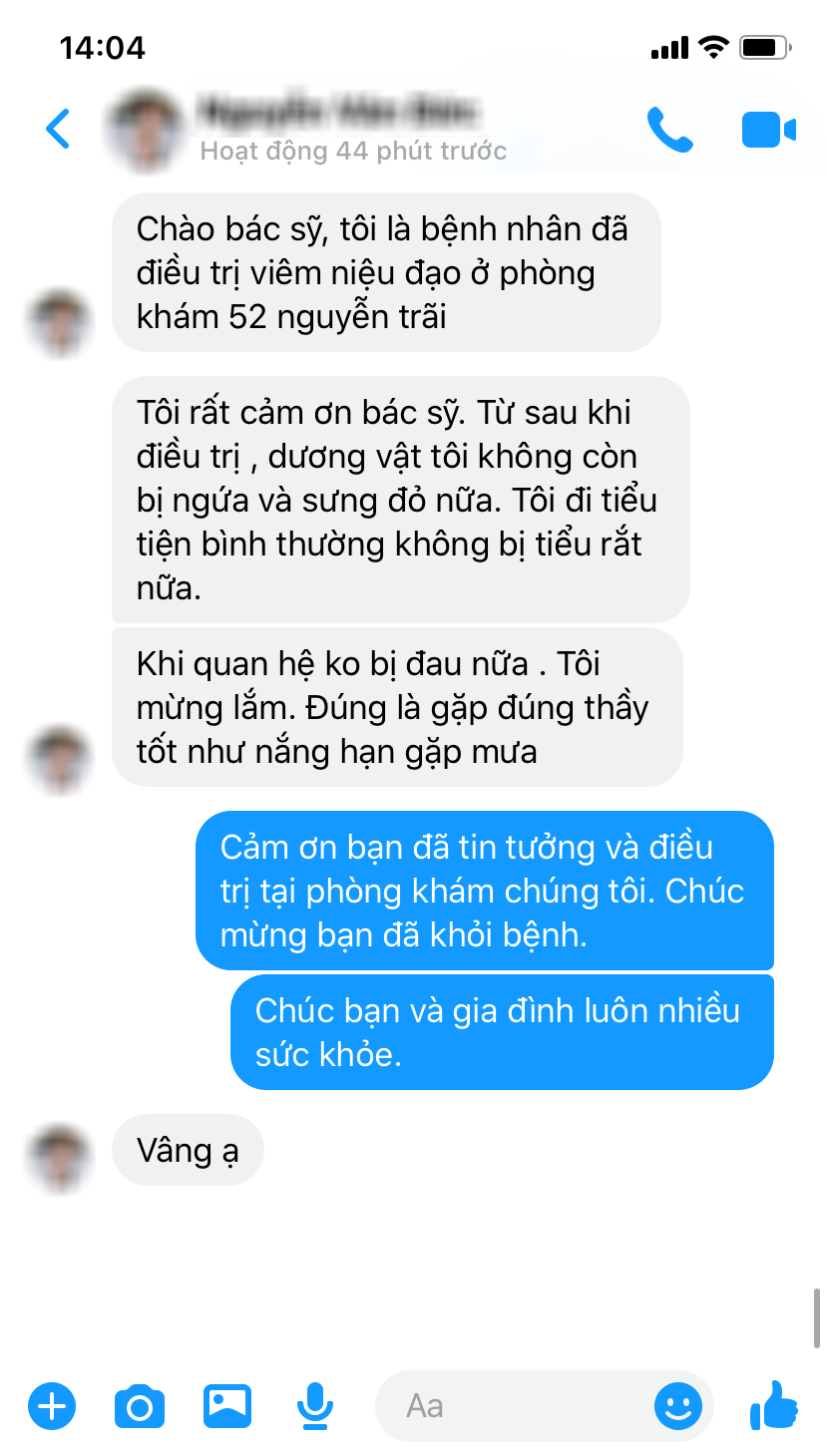
Task: Open the camera from bottom toolbar
Action: 140,1407
